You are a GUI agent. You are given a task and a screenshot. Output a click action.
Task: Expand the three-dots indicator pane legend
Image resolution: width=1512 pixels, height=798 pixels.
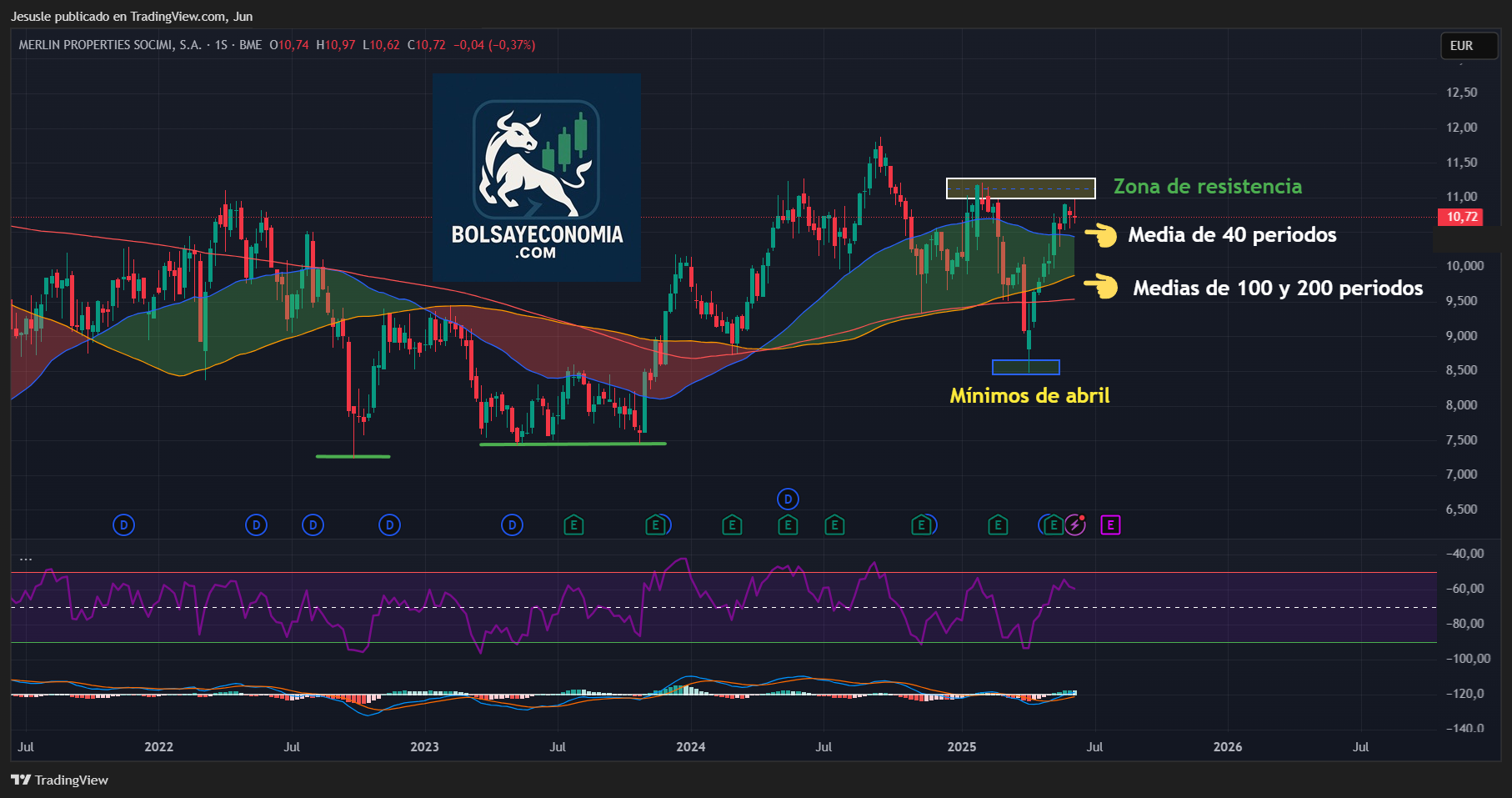26,560
